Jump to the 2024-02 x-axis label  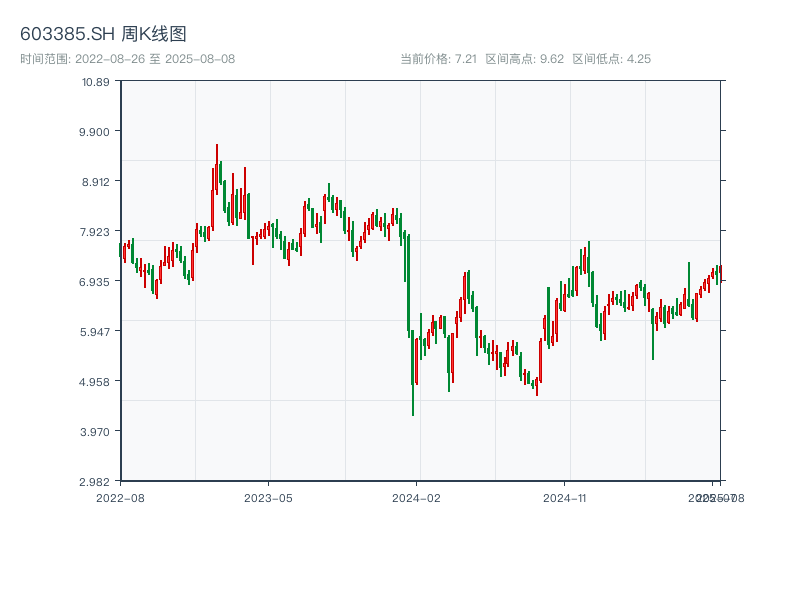(417, 497)
